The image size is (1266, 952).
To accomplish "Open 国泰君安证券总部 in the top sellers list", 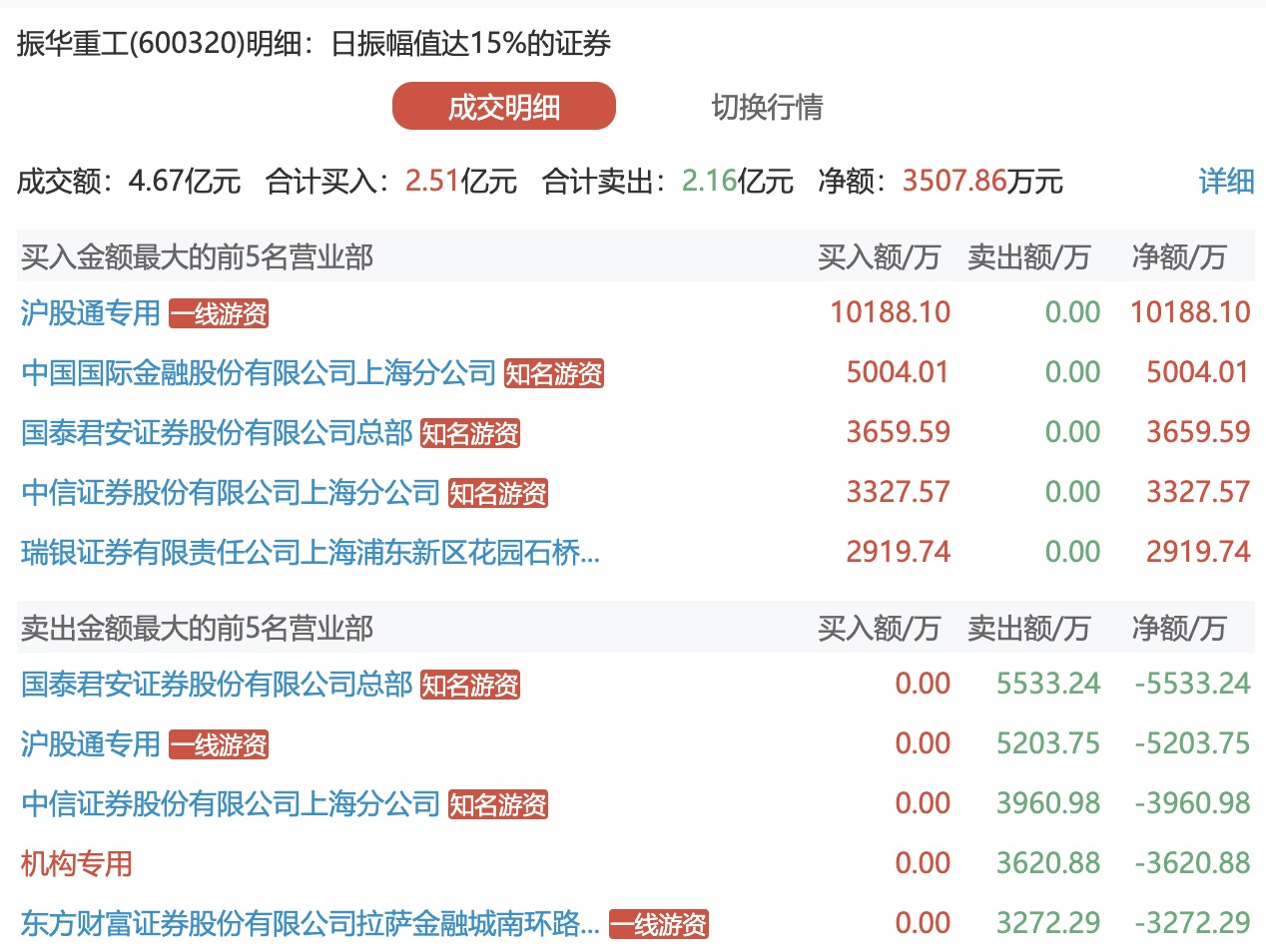I will [217, 685].
